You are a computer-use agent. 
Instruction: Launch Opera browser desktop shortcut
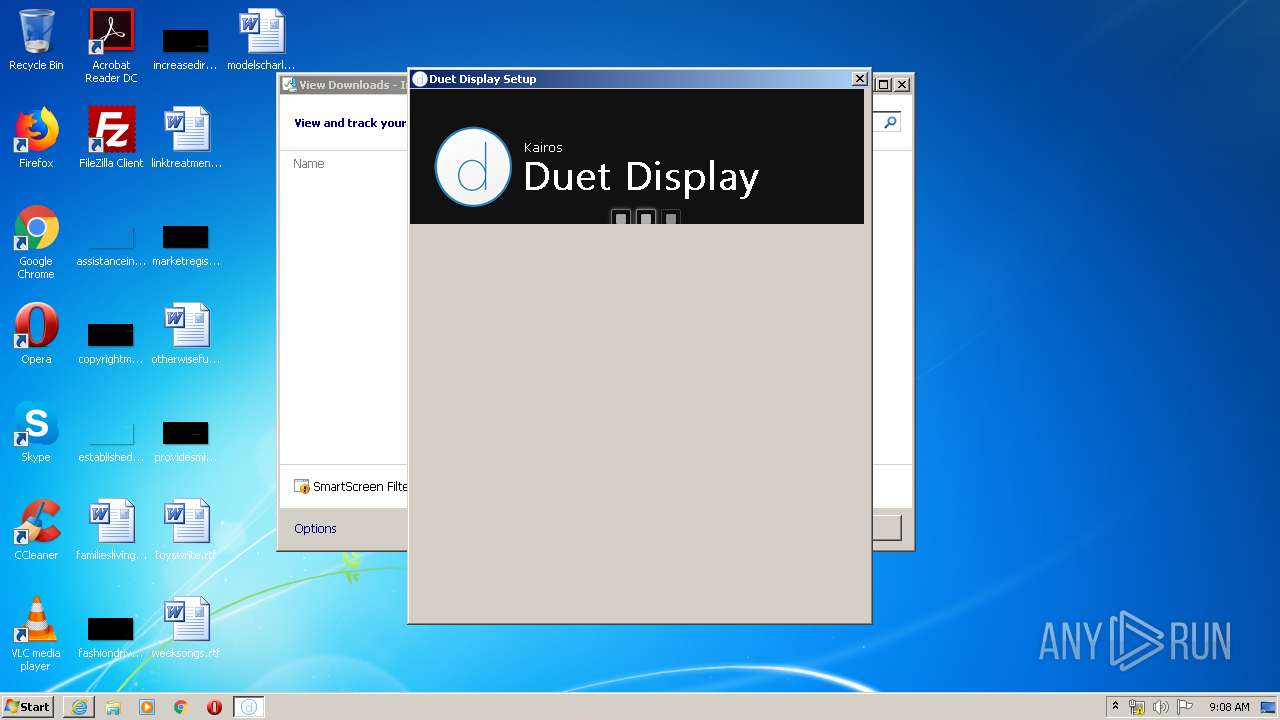36,334
